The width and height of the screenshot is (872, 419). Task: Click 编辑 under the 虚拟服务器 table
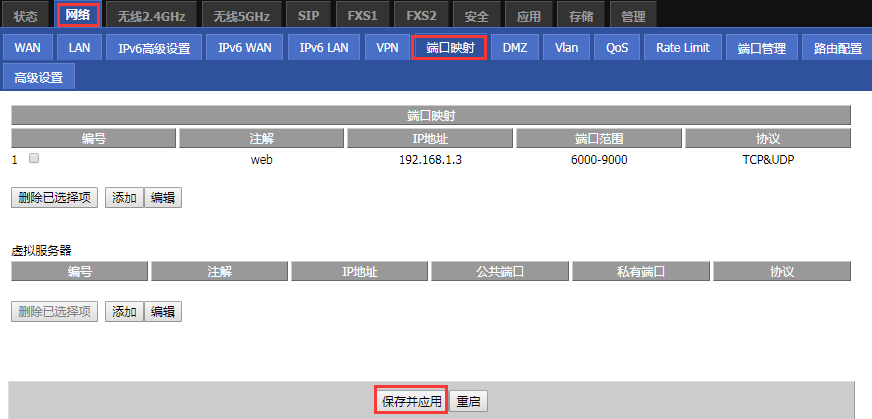(163, 312)
